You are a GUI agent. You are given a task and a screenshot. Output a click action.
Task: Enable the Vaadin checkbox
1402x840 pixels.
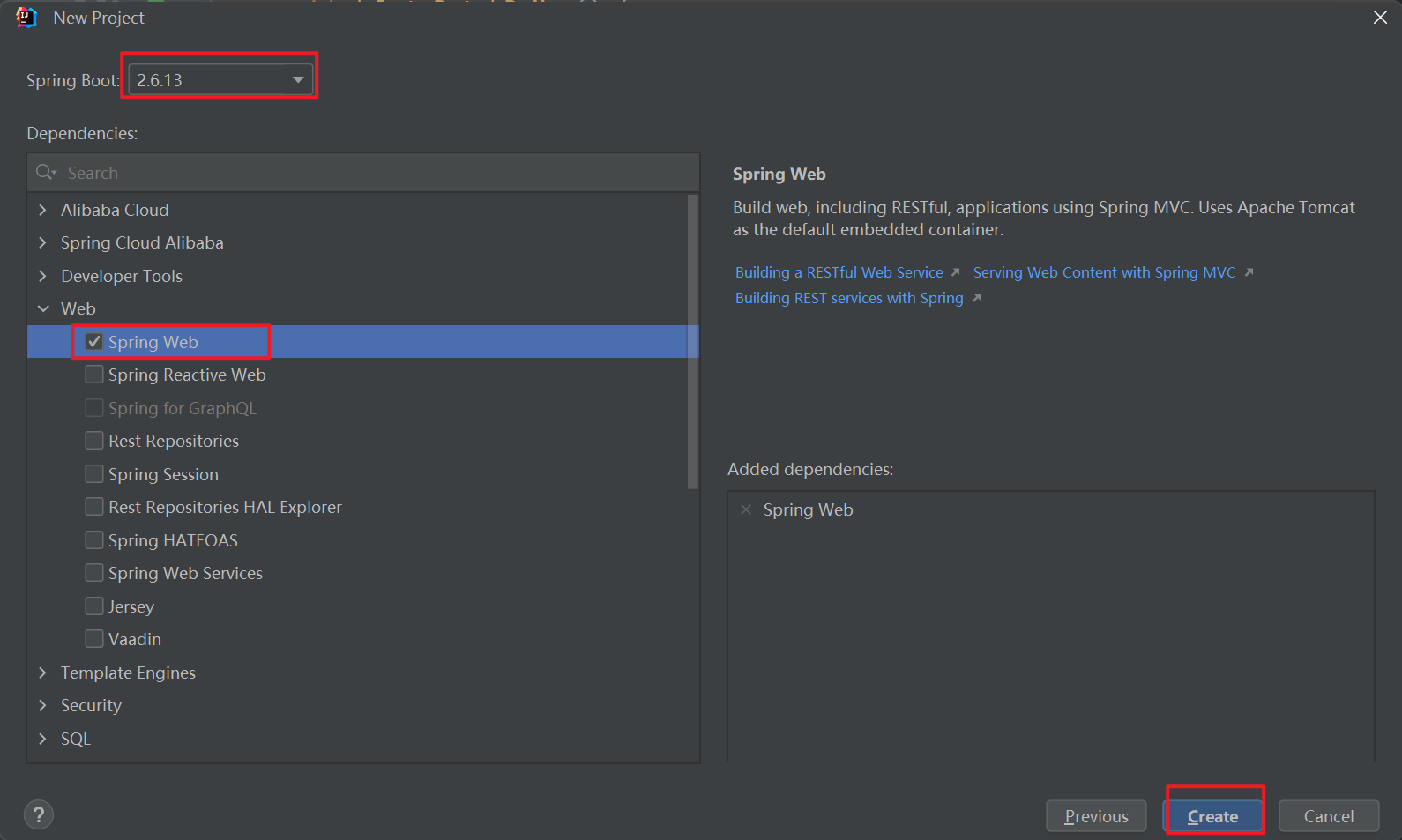tap(94, 639)
